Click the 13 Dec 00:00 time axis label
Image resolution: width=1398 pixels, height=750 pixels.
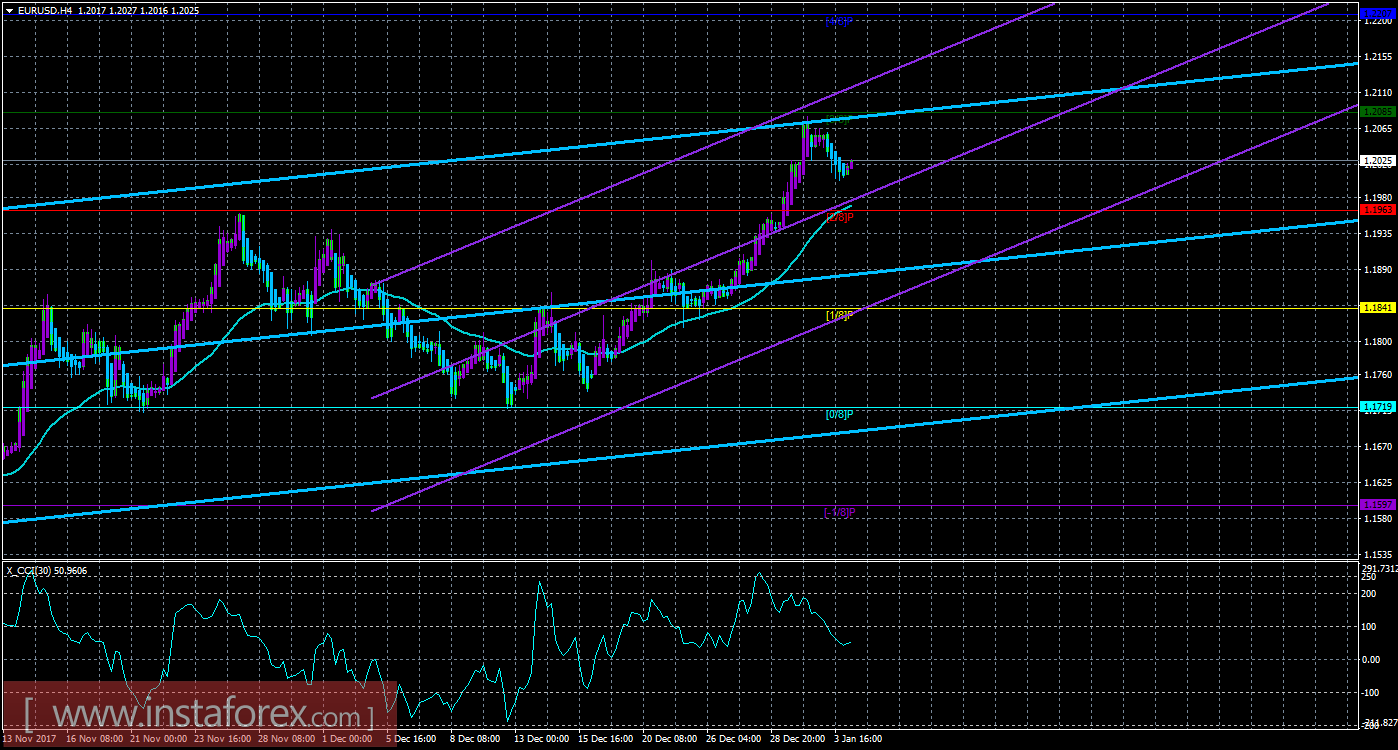541,738
